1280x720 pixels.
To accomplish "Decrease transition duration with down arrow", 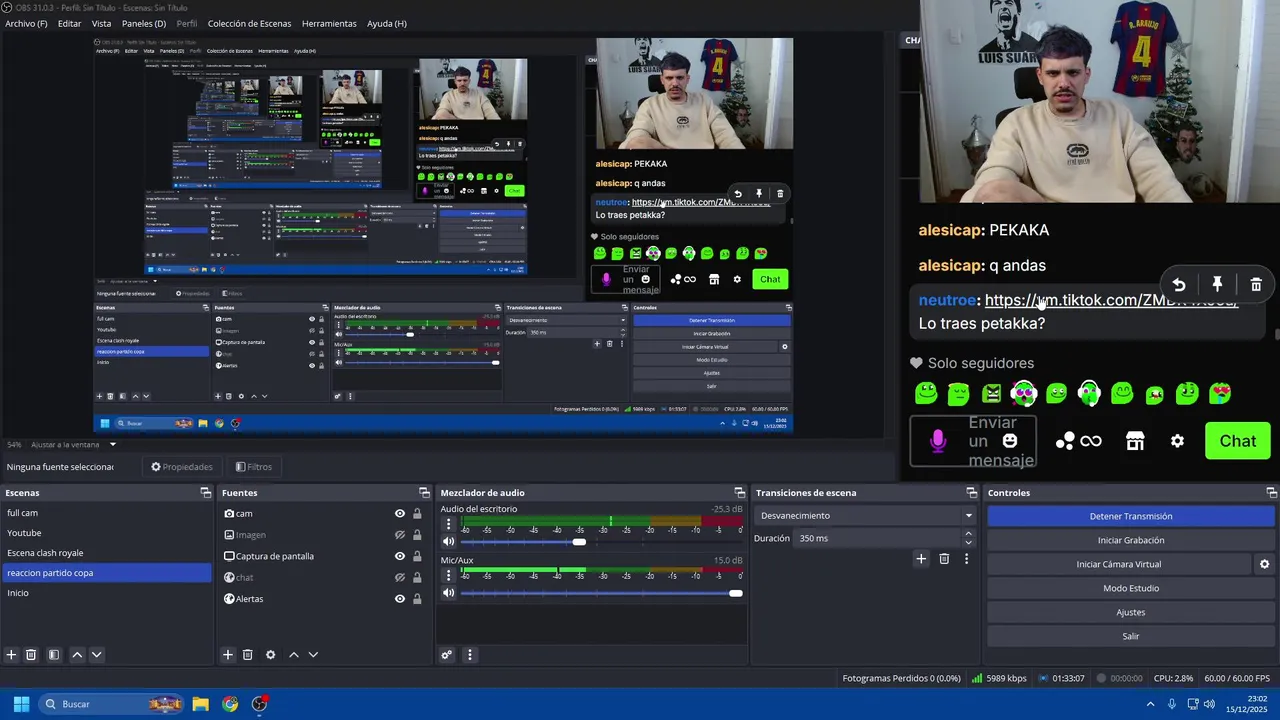I will 968,543.
